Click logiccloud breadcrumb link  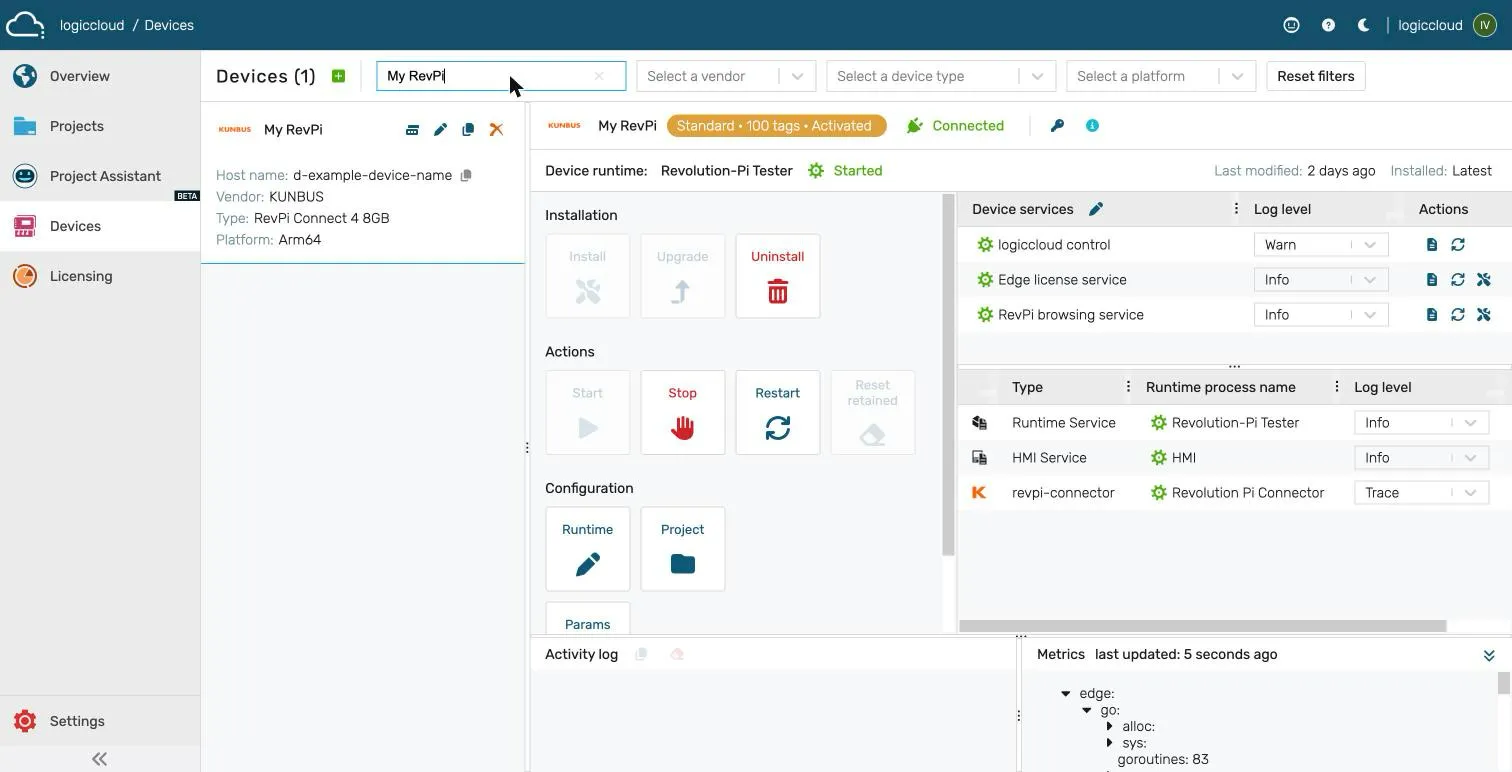tap(92, 25)
